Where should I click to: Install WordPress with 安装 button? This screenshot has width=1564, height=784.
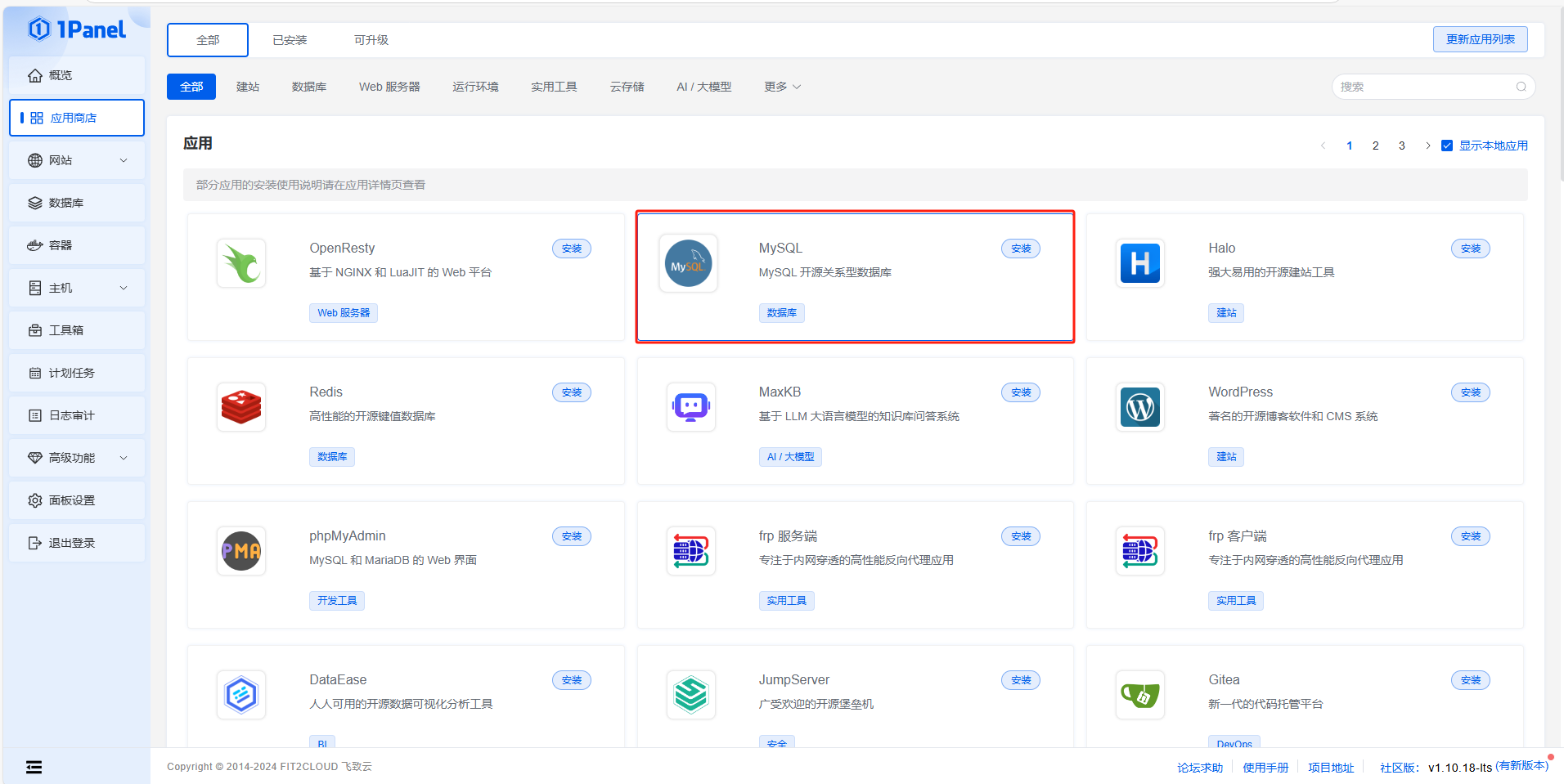pos(1471,392)
